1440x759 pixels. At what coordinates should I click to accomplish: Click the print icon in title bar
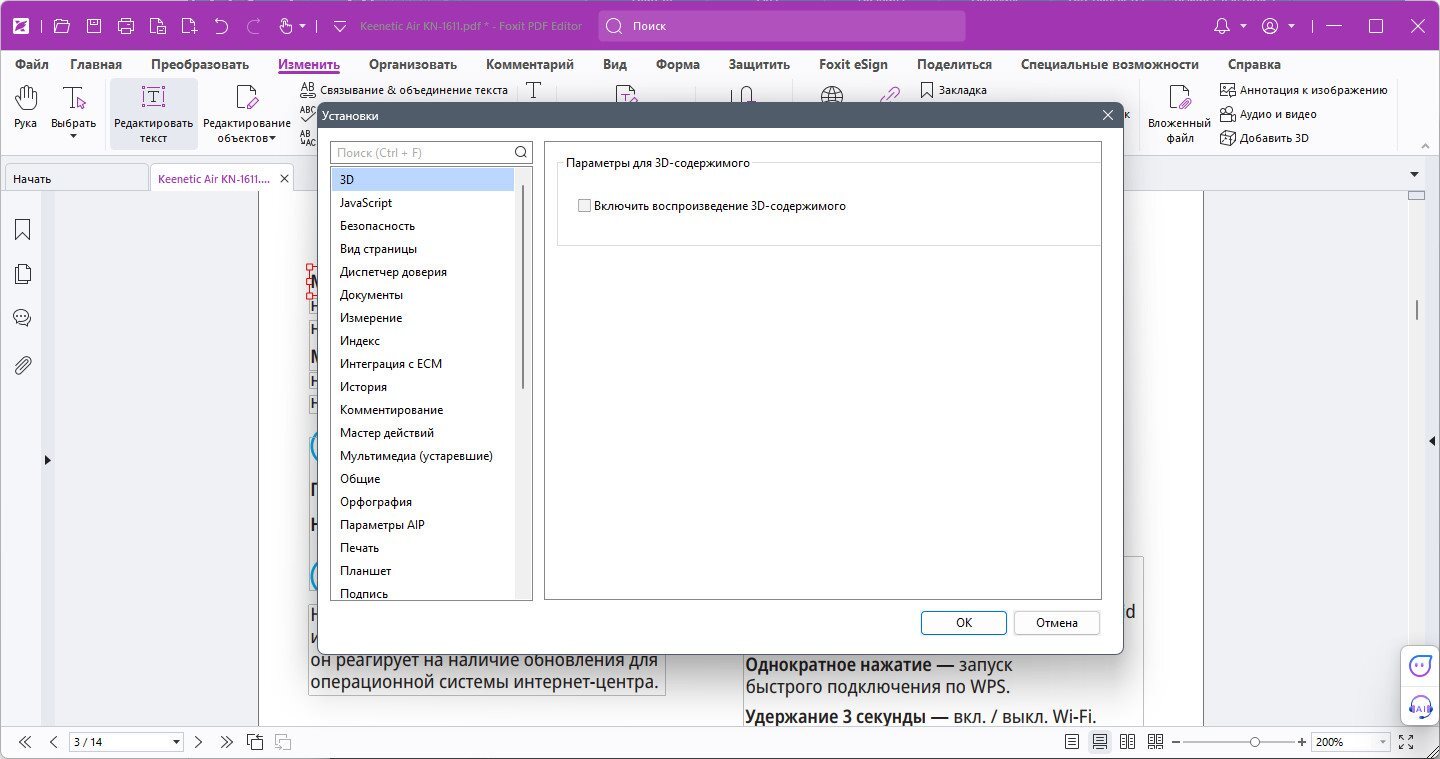[126, 26]
